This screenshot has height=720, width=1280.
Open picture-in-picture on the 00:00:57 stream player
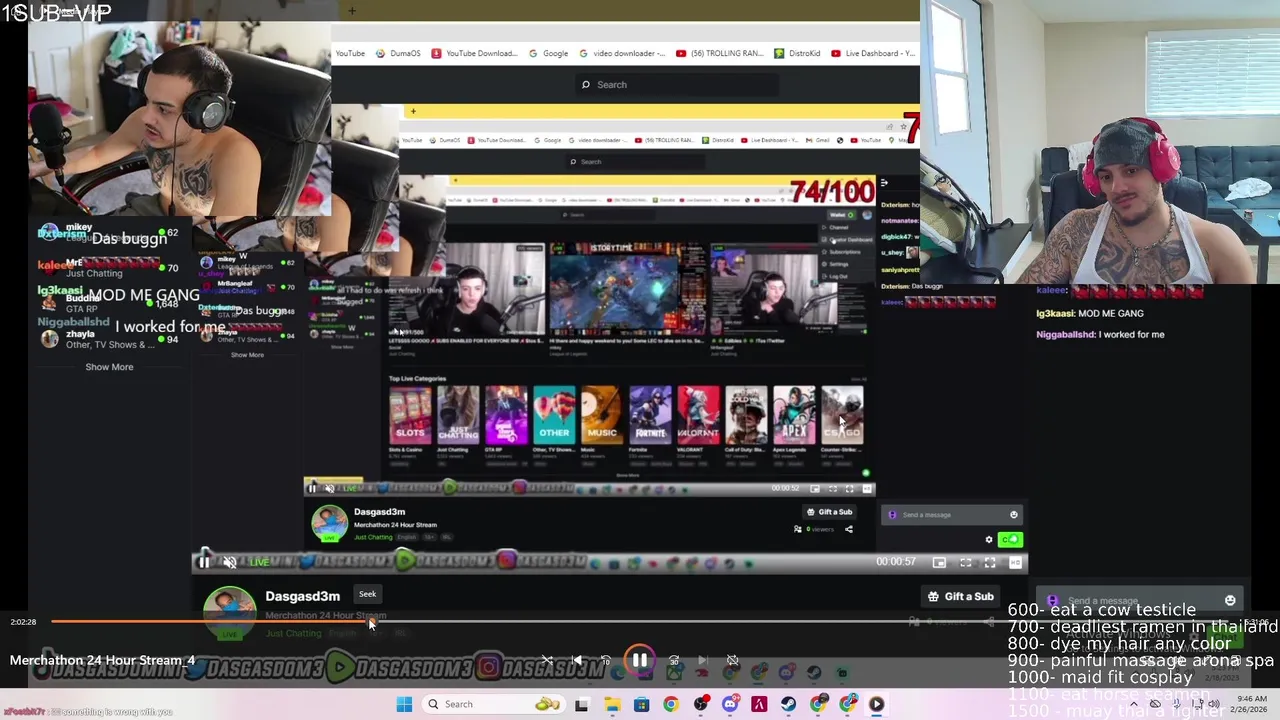click(x=939, y=562)
